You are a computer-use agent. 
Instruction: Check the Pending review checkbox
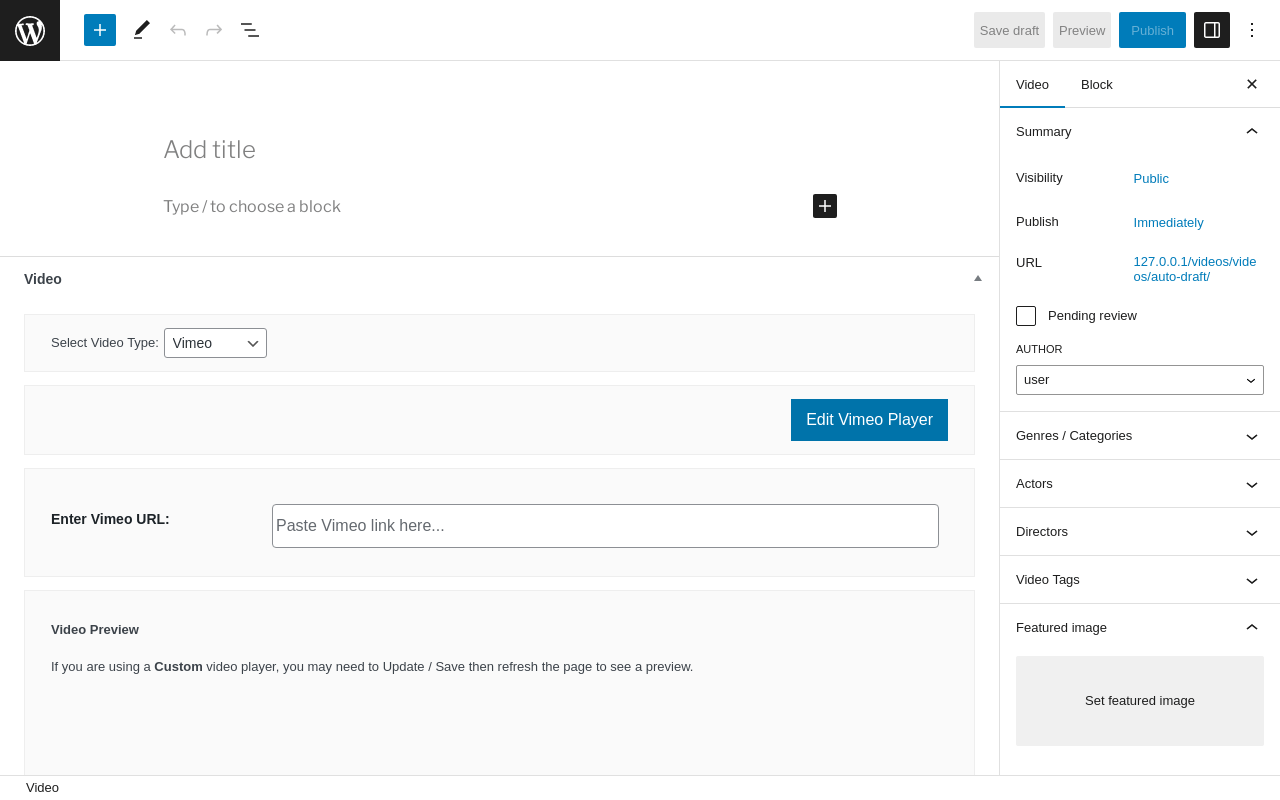pos(1026,316)
